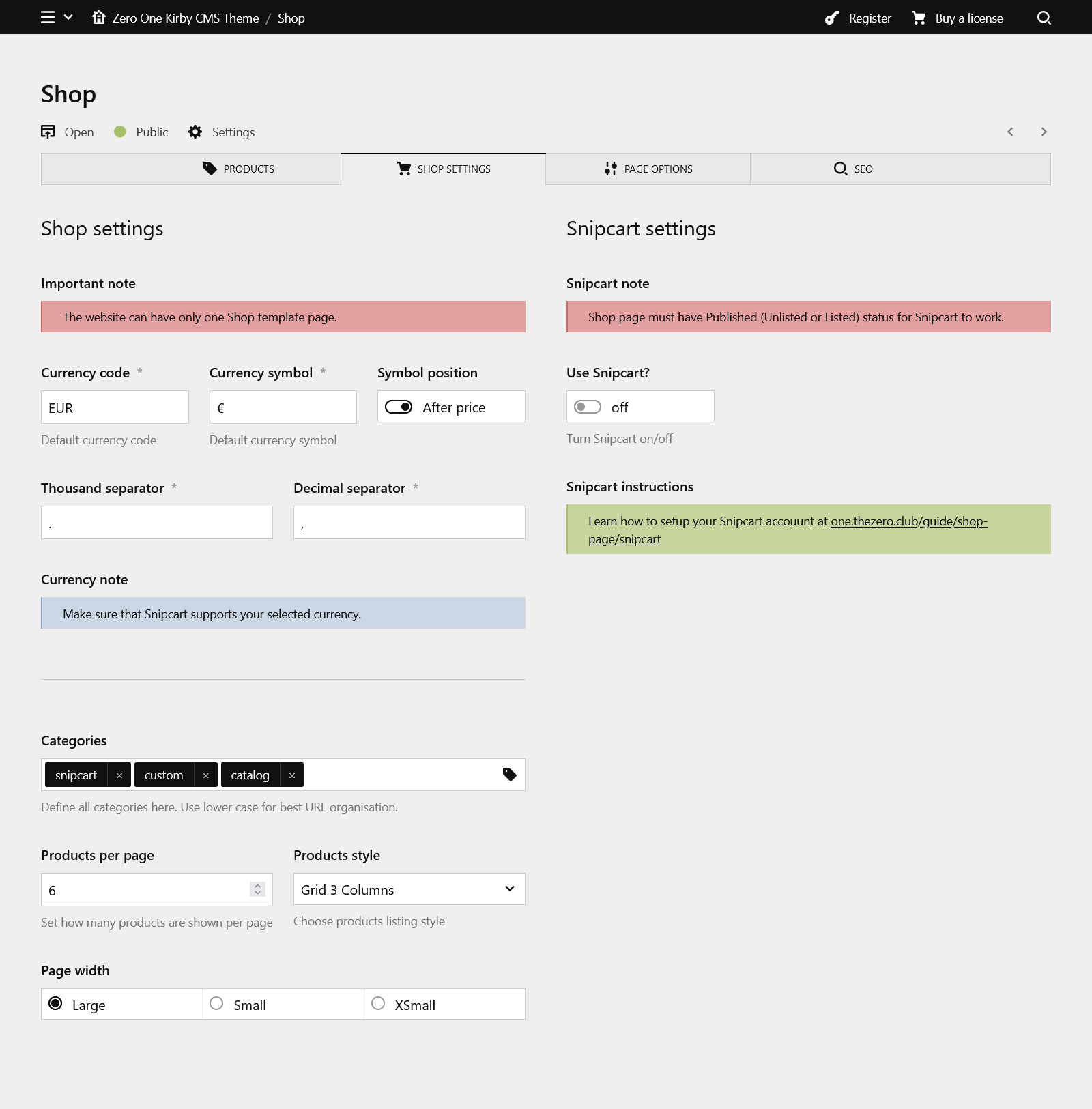Remove the custom category tag
The image size is (1092, 1109).
pos(205,775)
